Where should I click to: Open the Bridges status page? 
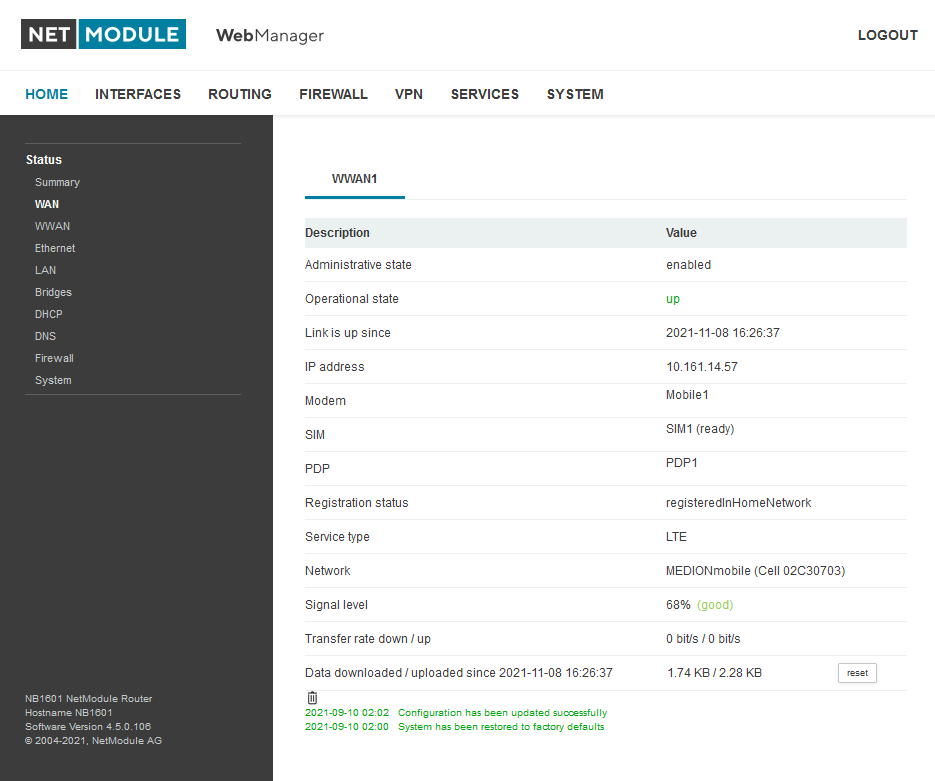[x=53, y=292]
